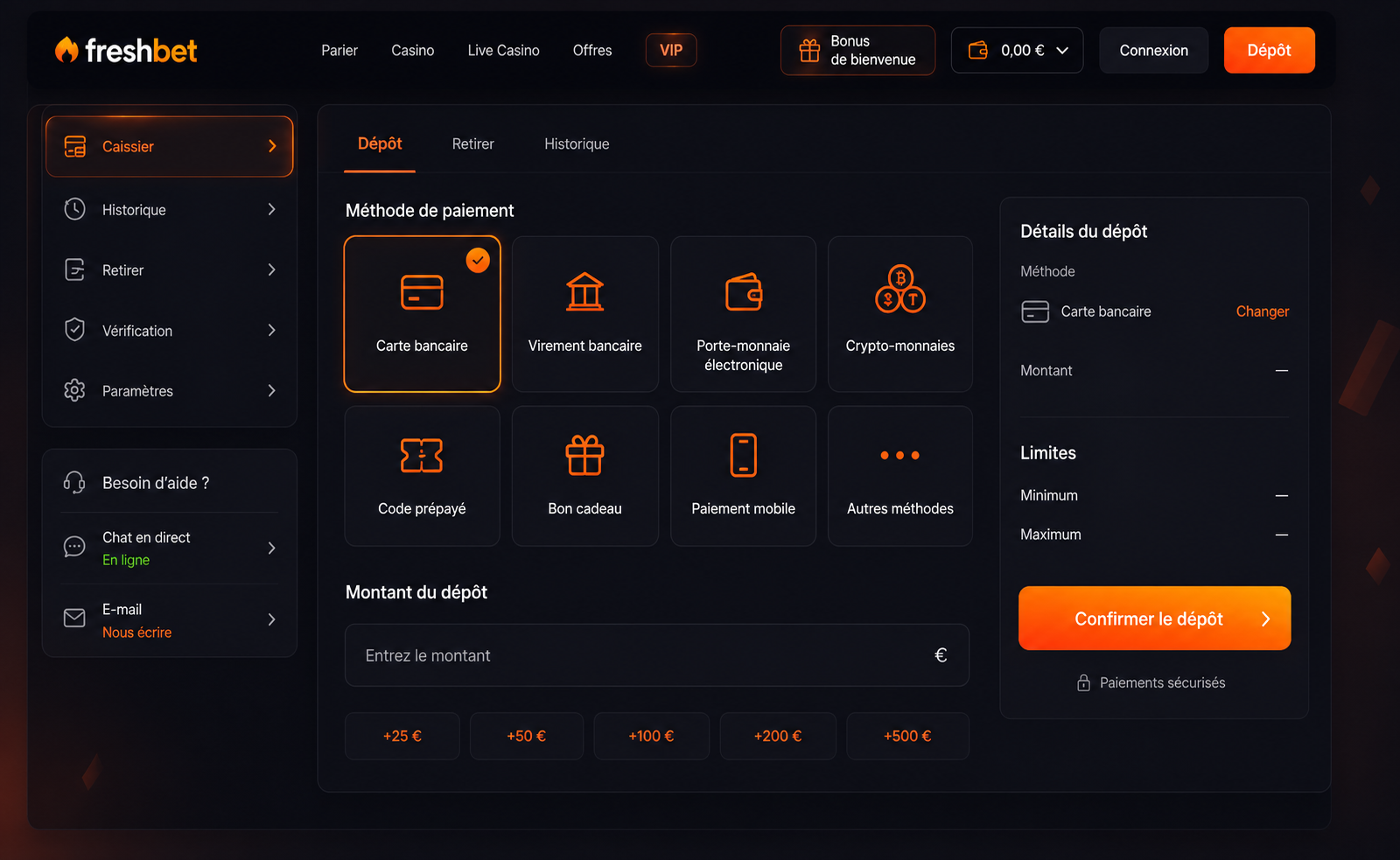
Task: Click the wallet icon for Porte-monnaie électronique
Action: pyautogui.click(x=743, y=292)
